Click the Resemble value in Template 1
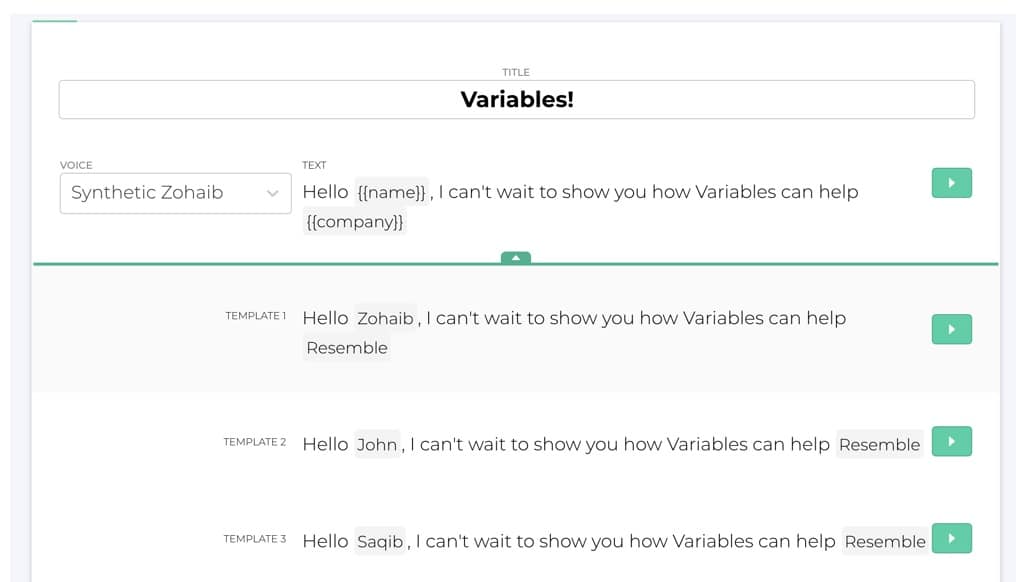This screenshot has width=1016, height=582. coord(347,348)
